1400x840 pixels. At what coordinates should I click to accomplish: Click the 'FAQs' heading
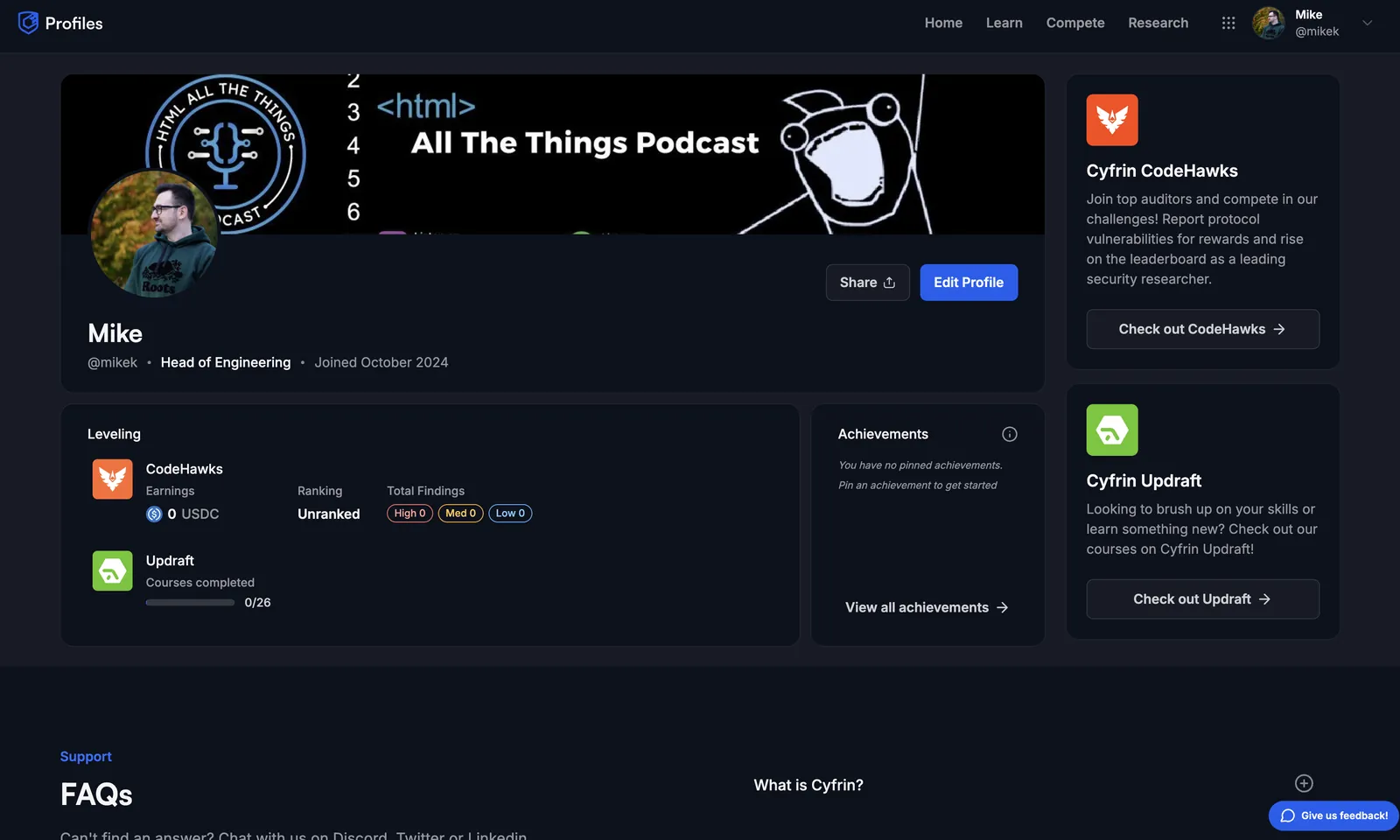[x=96, y=794]
